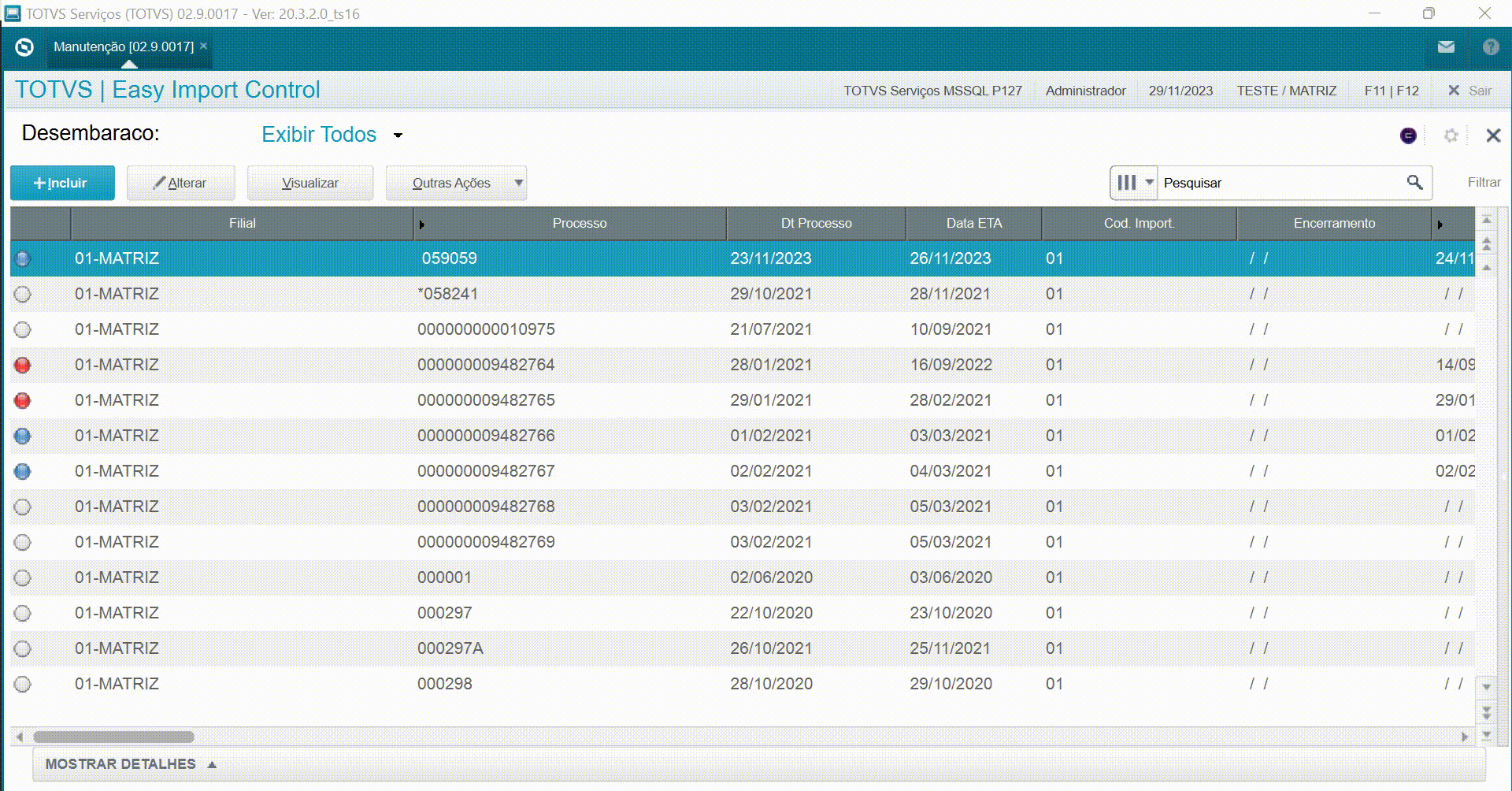Image resolution: width=1512 pixels, height=791 pixels.
Task: Click red status icon of process 000000009482765
Action: tap(23, 400)
